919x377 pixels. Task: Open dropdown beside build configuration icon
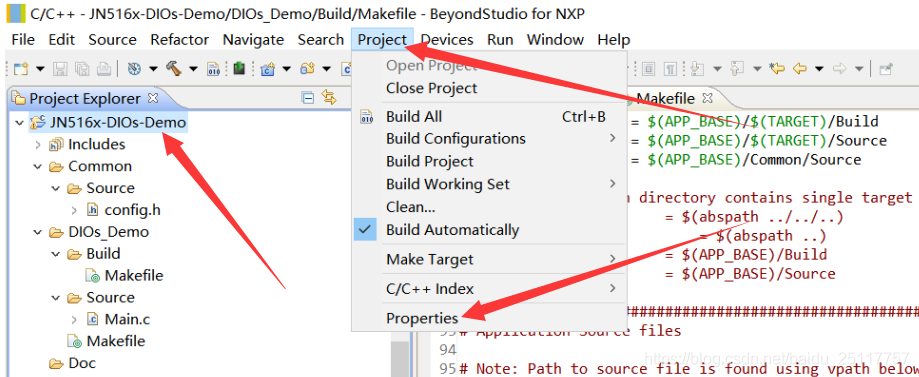[153, 69]
